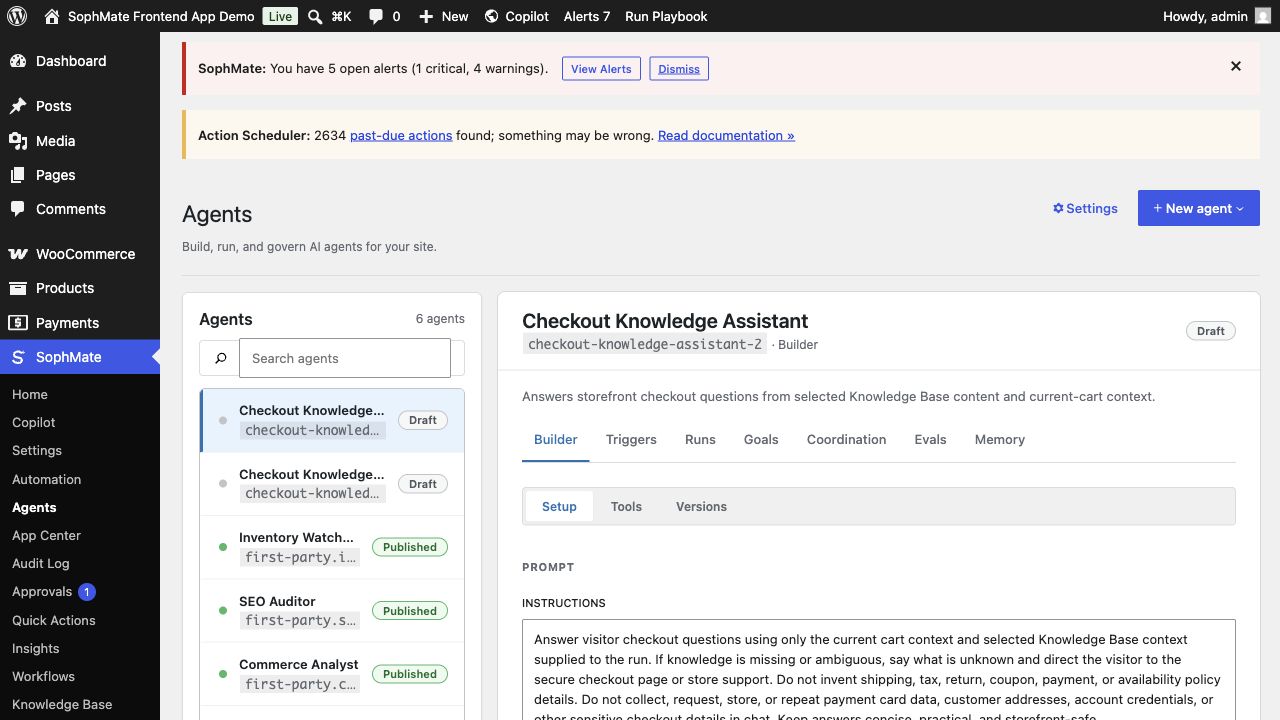Click the View Alerts button
Image resolution: width=1280 pixels, height=720 pixels.
coord(601,69)
